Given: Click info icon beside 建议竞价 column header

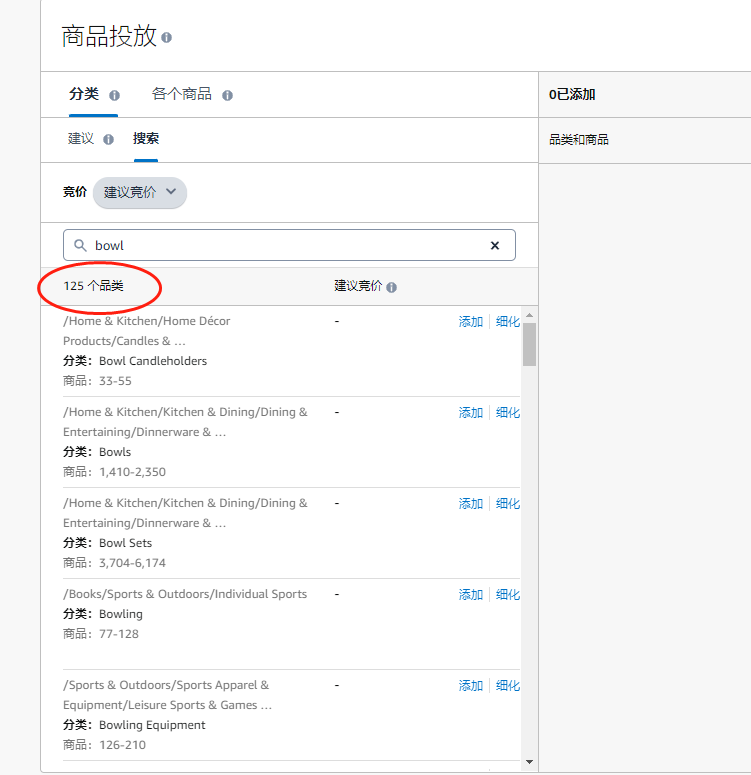Looking at the screenshot, I should (x=392, y=287).
